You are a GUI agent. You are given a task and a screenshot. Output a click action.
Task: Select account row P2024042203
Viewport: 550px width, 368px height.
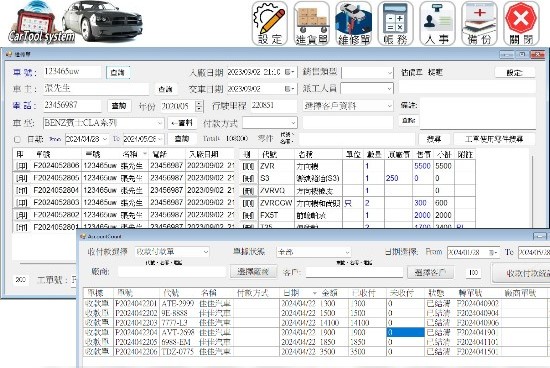316,323
